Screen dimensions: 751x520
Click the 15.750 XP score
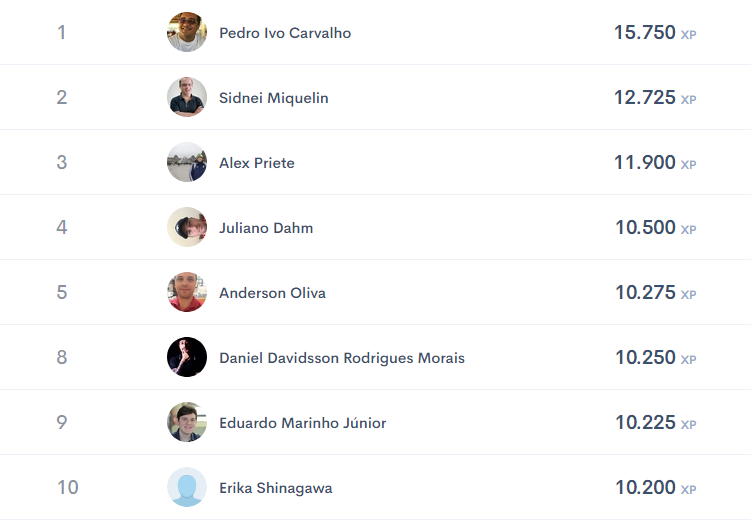tap(655, 33)
